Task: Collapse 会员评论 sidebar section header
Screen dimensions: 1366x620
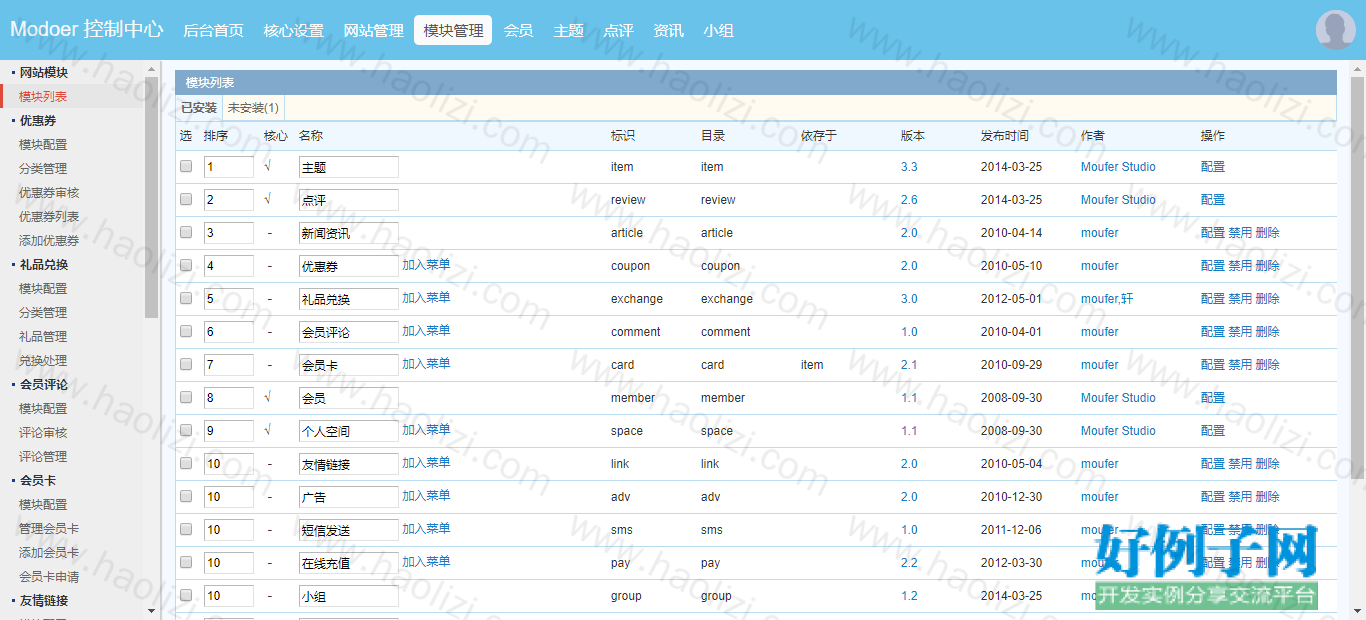Action: point(44,385)
